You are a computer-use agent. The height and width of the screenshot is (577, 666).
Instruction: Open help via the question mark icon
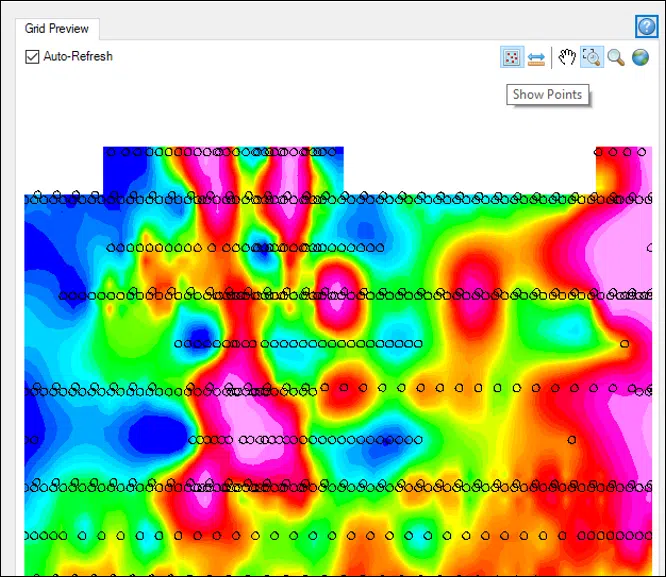646,27
